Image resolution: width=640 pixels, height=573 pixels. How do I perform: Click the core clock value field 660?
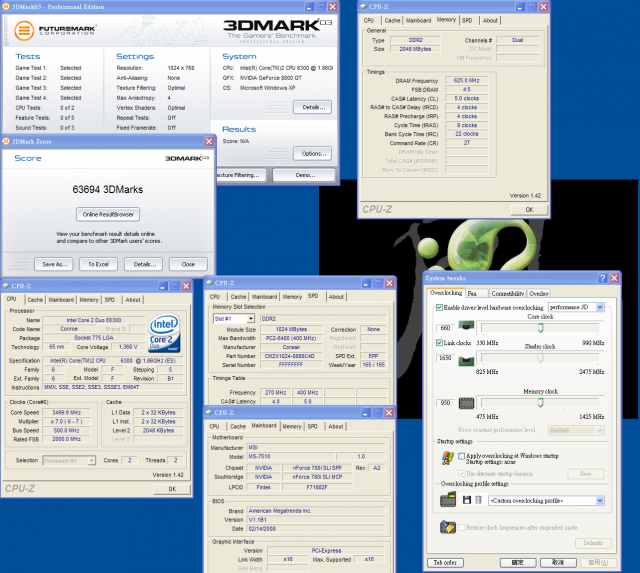tap(445, 327)
